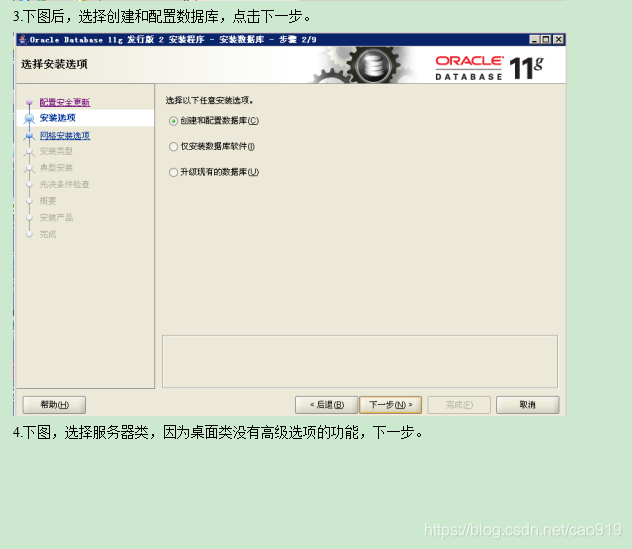Maximize the Oracle installer window

coord(546,40)
